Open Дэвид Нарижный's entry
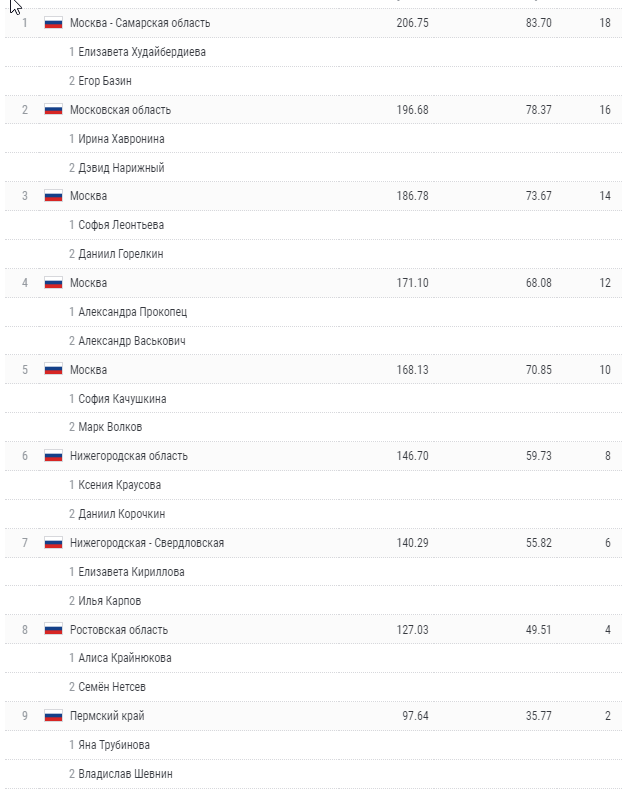625x790 pixels. 121,167
